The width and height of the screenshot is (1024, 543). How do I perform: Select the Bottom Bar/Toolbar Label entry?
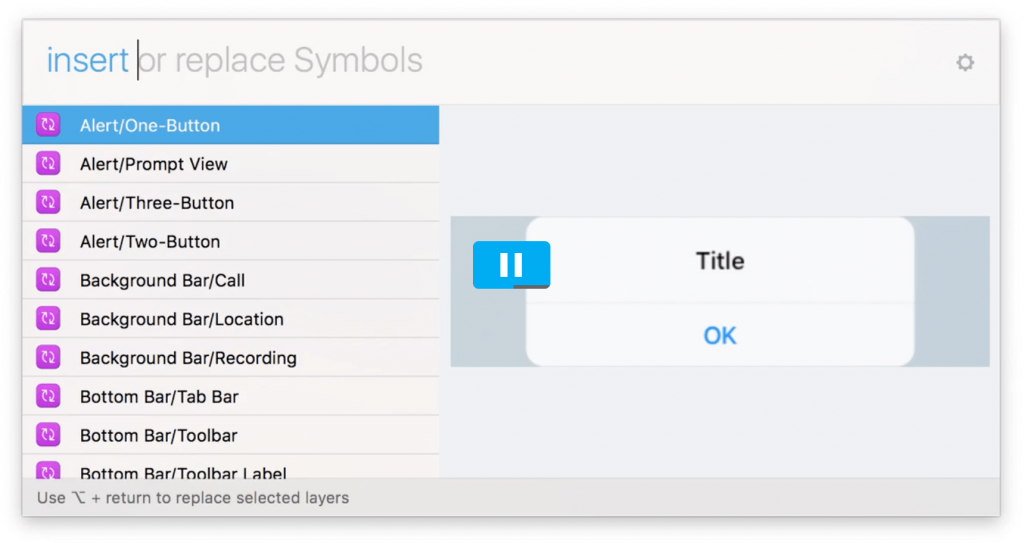pos(183,472)
